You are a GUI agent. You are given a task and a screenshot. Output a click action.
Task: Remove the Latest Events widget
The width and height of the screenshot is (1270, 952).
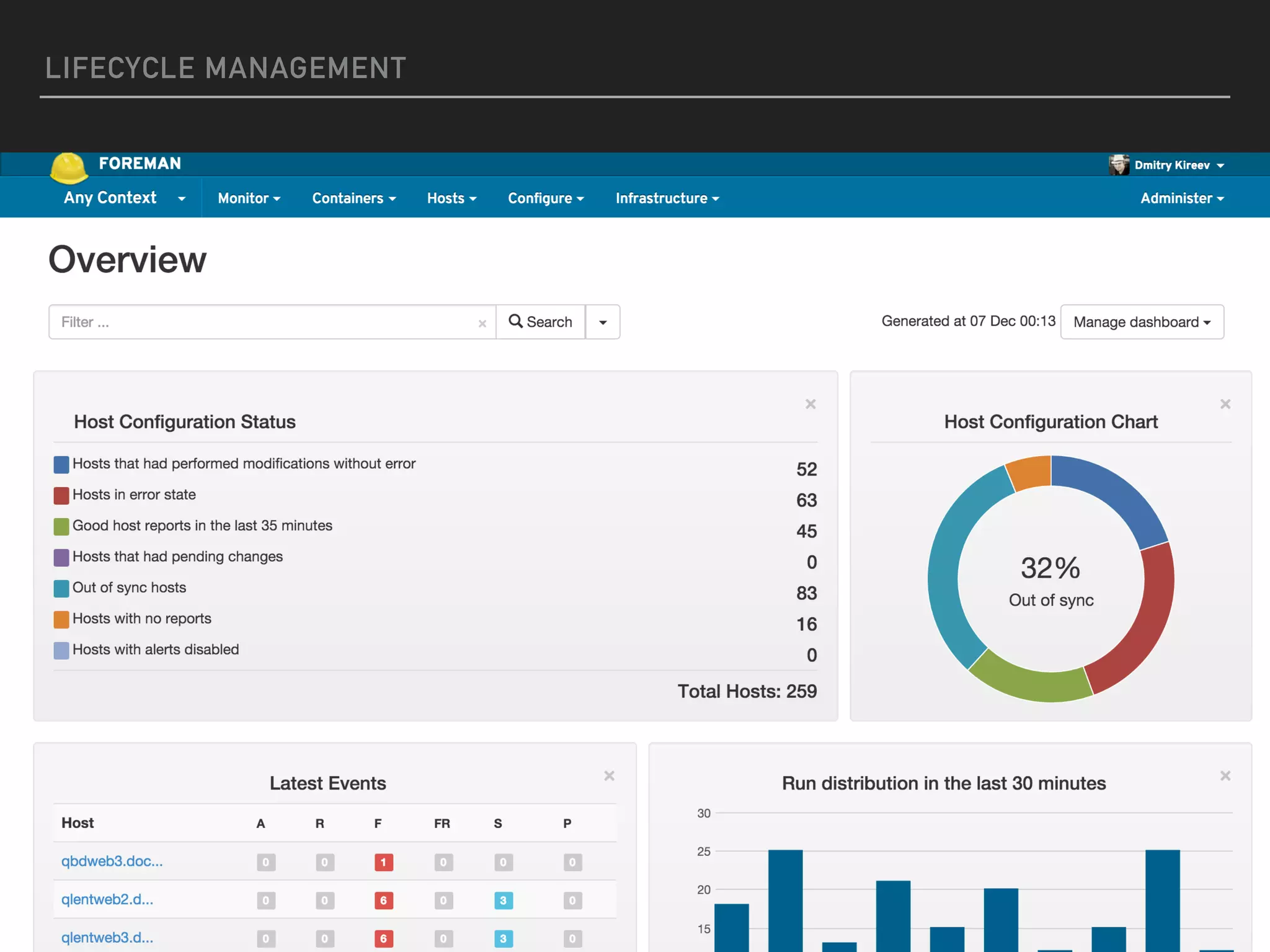tap(609, 776)
